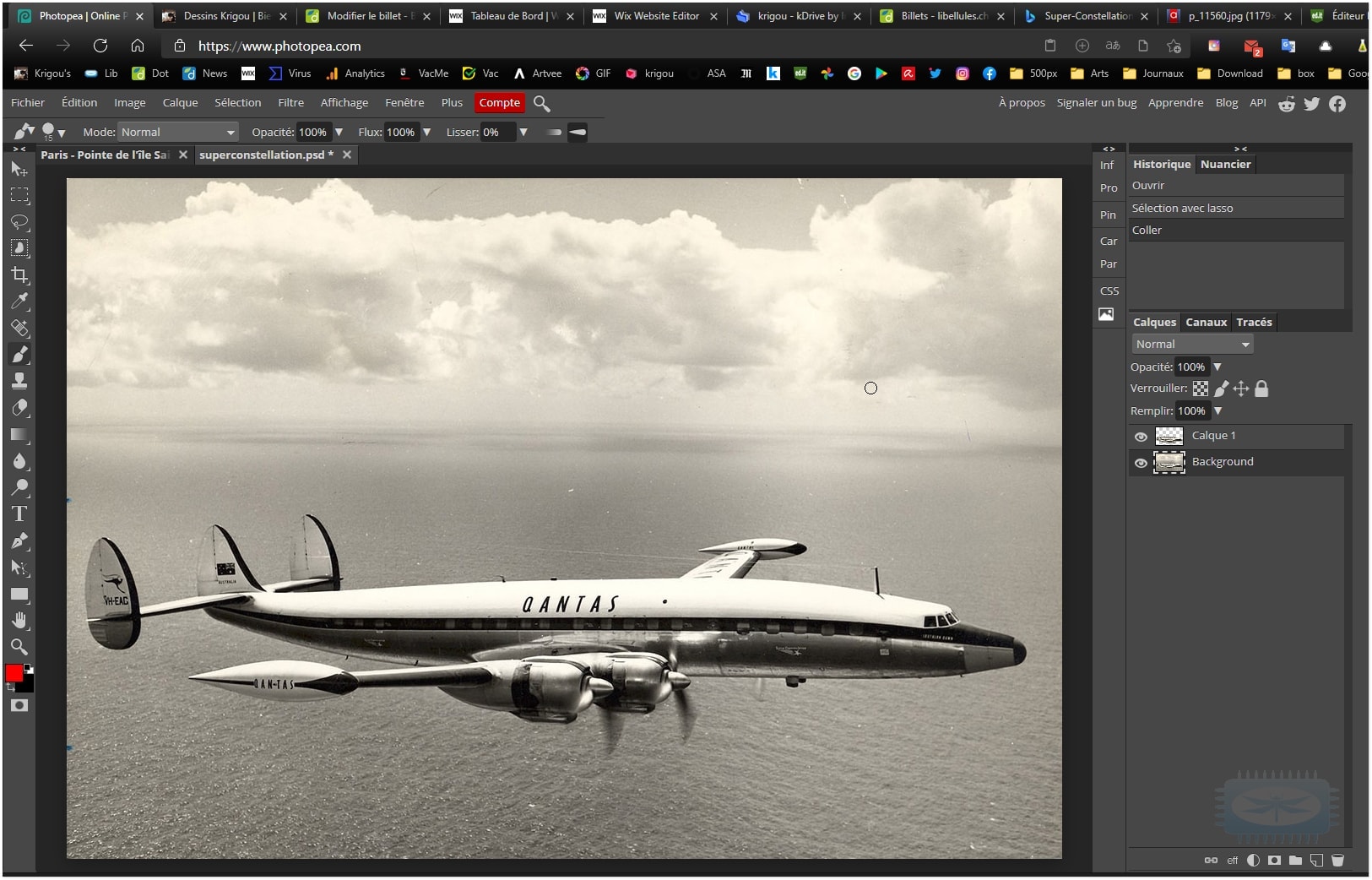Open the brush Mode Normal dropdown
The height and width of the screenshot is (880, 1372).
pos(178,132)
